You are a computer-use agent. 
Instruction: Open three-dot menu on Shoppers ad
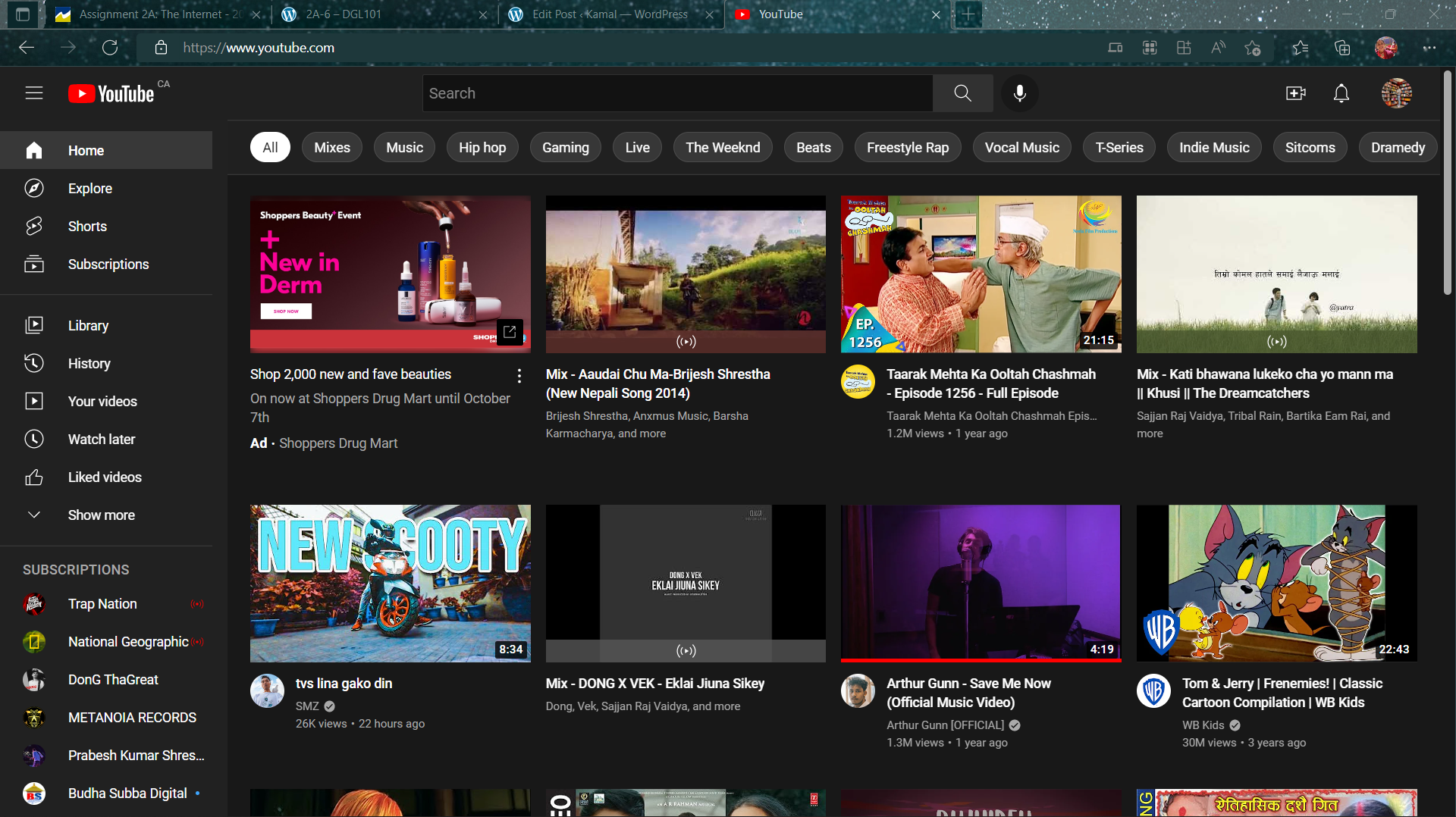(519, 375)
